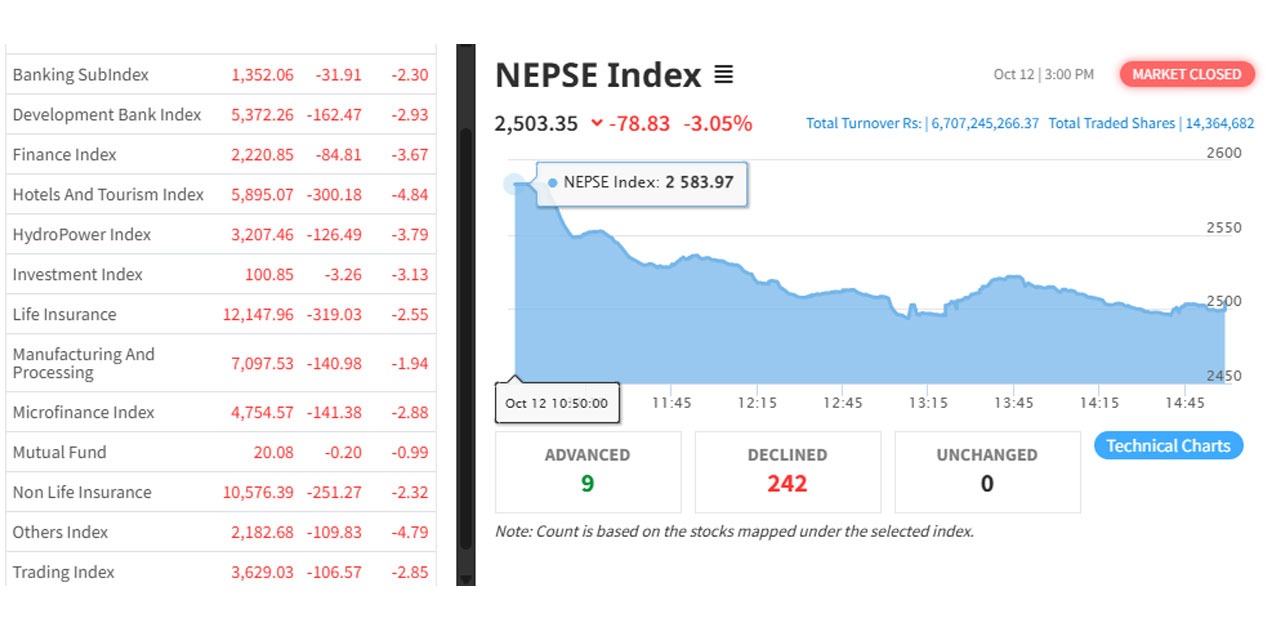Viewport: 1266px width, 628px height.
Task: Open Technical Charts
Action: (1168, 446)
